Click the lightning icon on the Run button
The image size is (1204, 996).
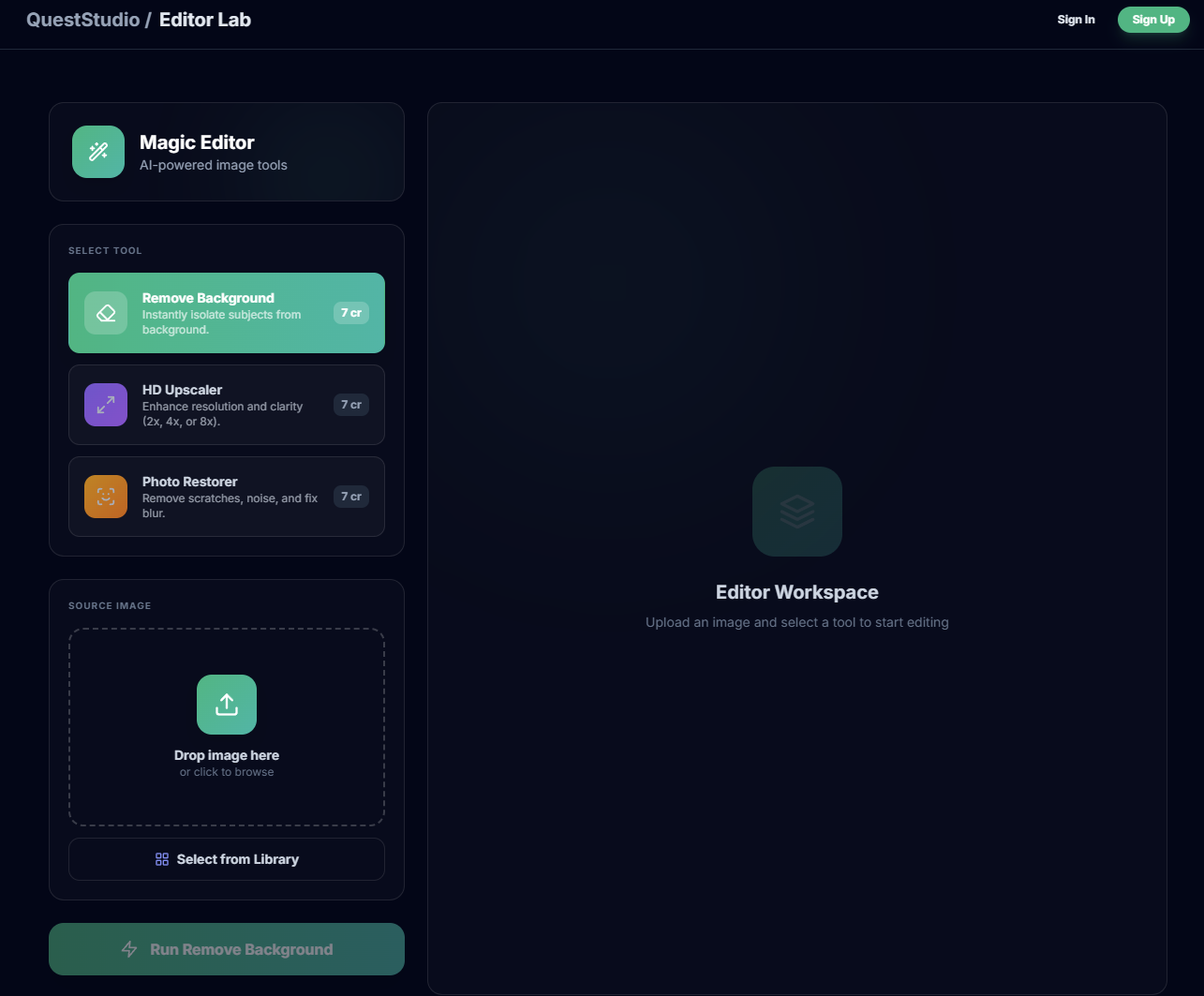[x=128, y=949]
